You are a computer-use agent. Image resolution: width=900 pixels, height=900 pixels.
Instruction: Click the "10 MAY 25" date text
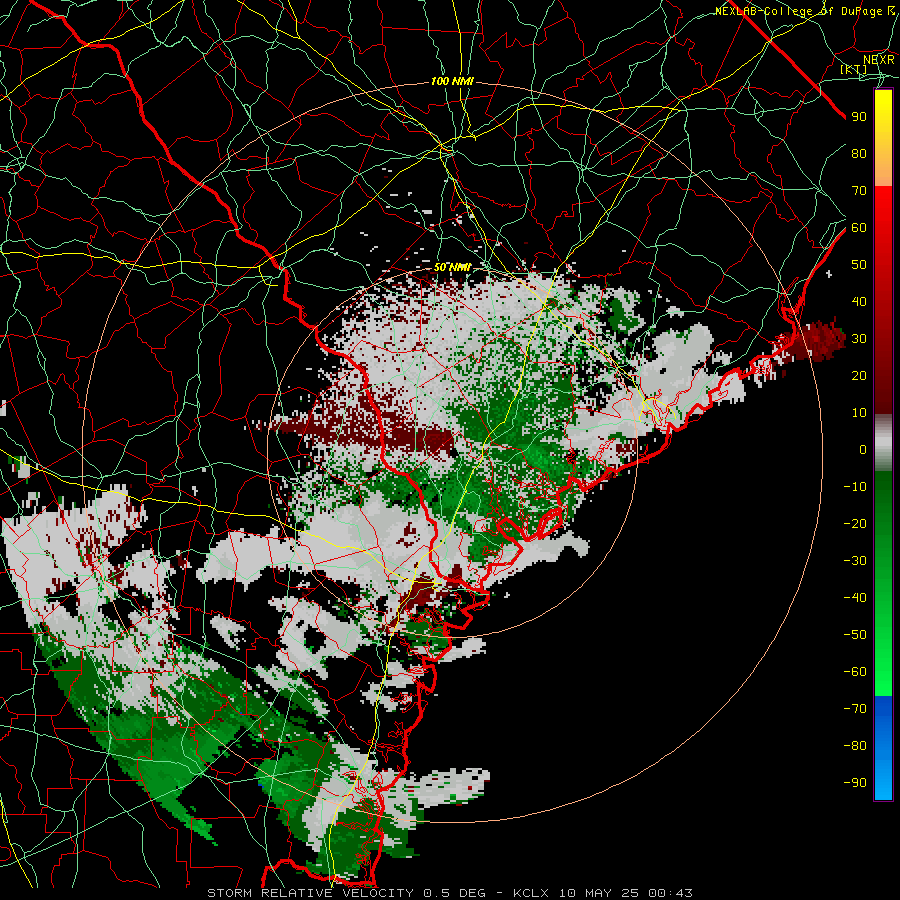point(599,893)
